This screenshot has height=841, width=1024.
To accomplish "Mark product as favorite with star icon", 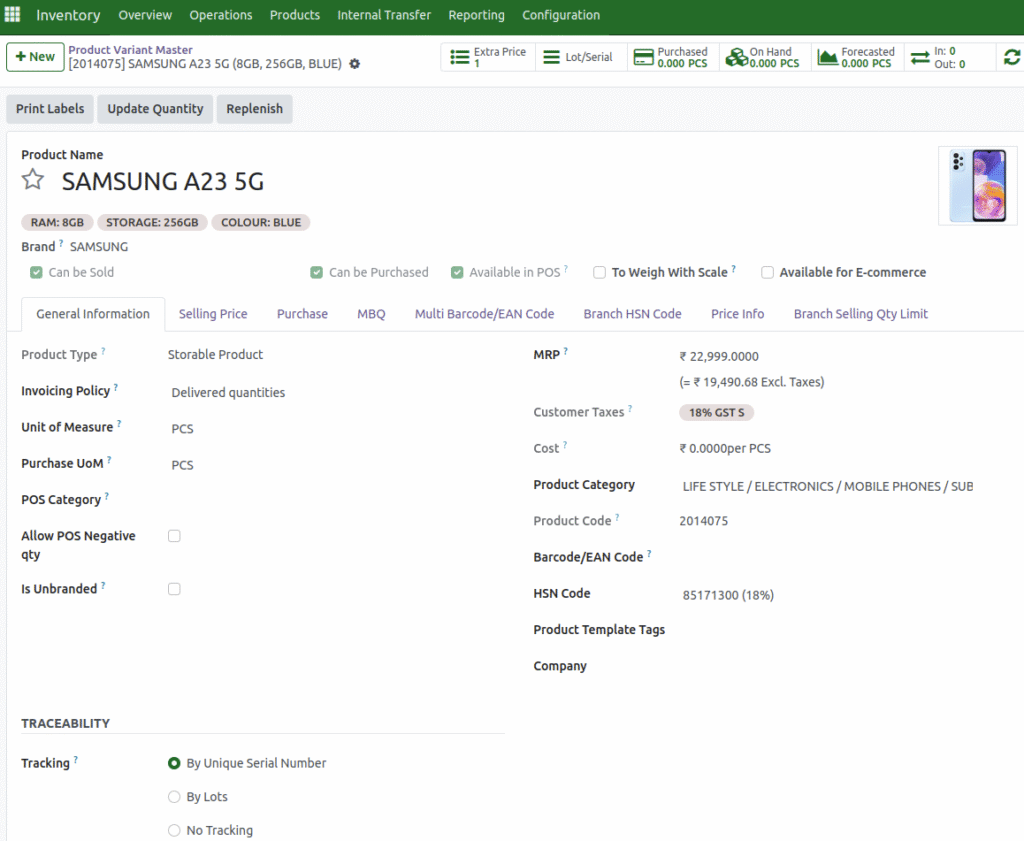I will point(34,180).
